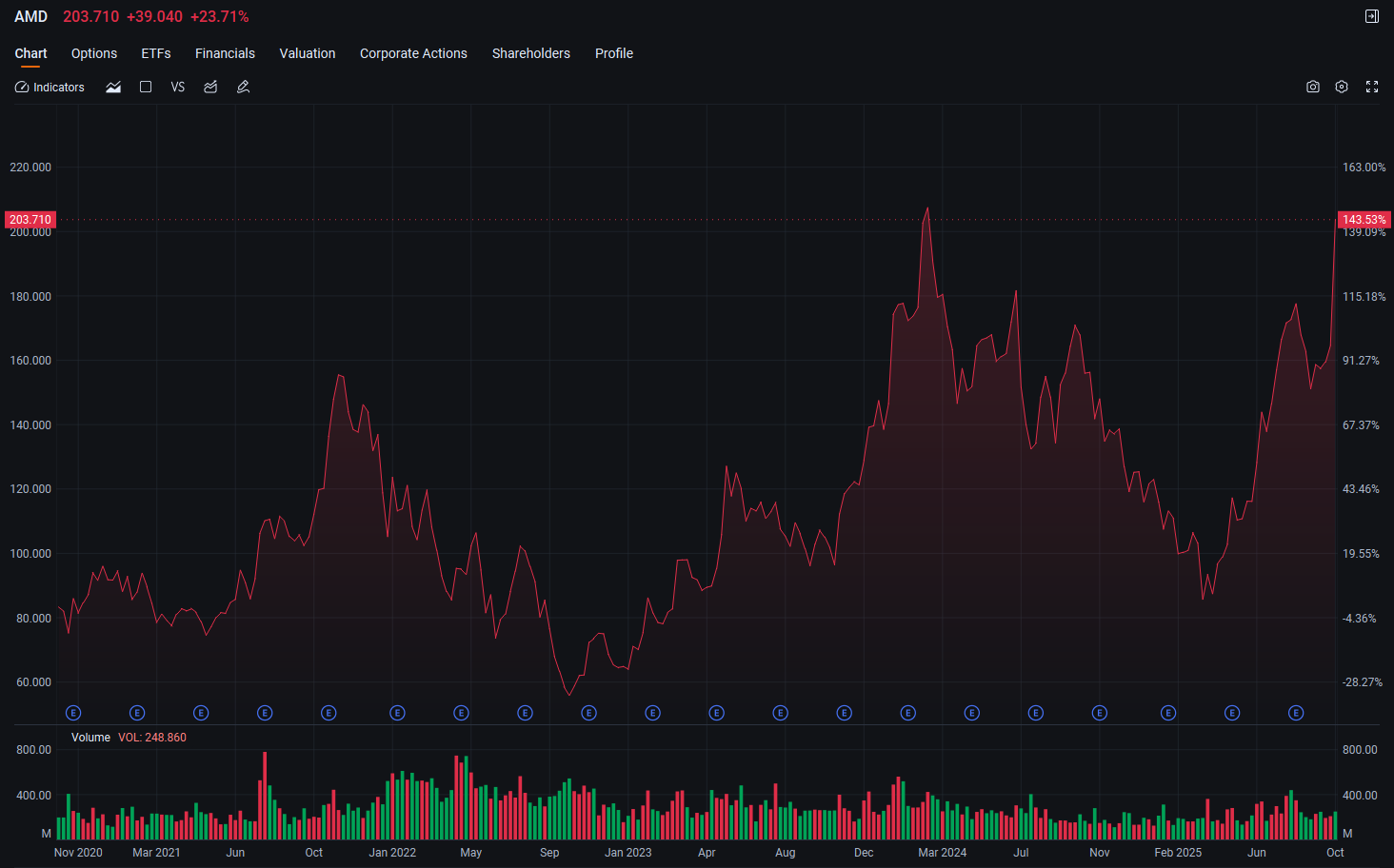Click the 163.00% percent axis label

point(1364,168)
